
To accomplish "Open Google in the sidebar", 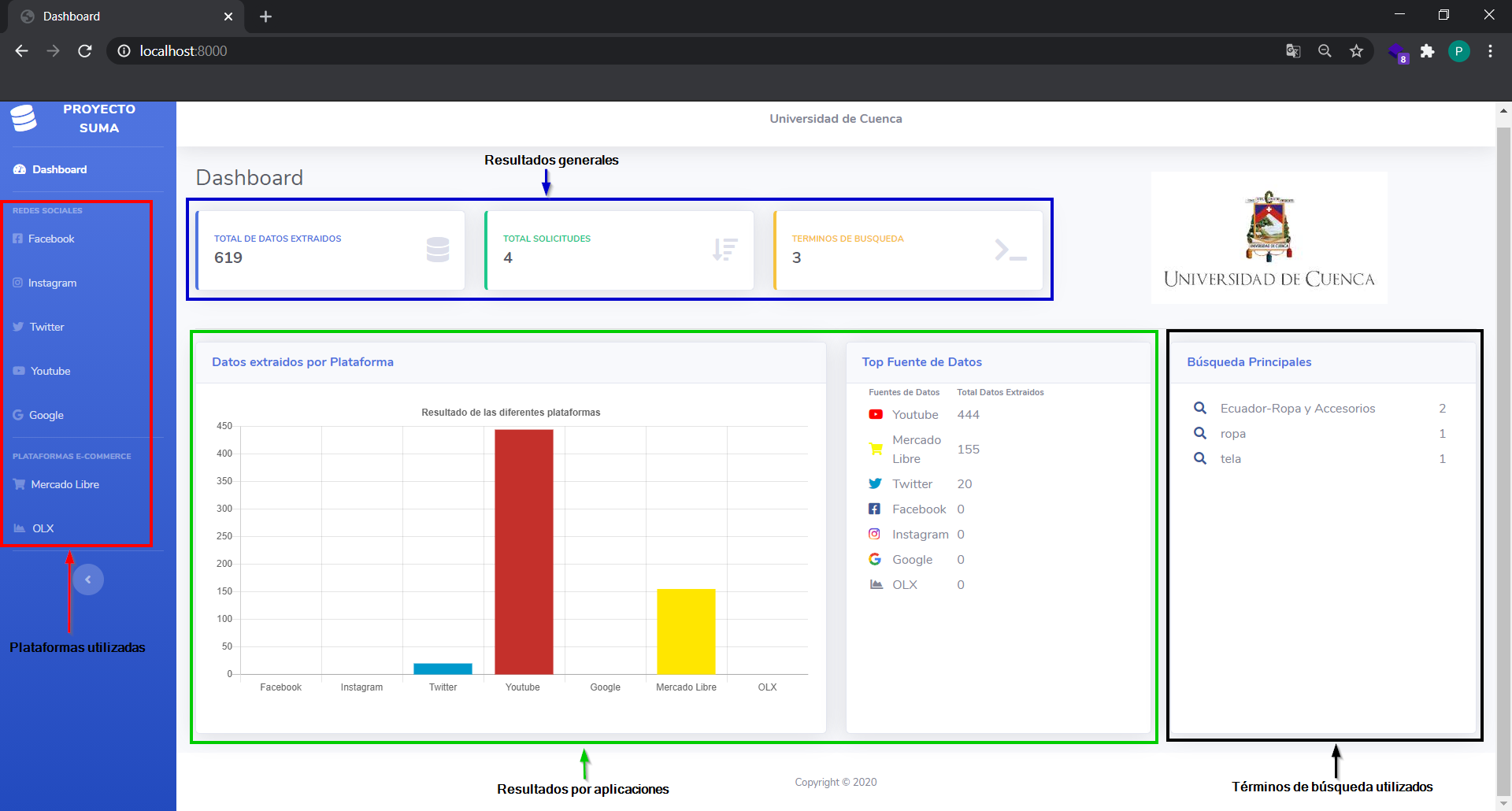I will [x=39, y=415].
